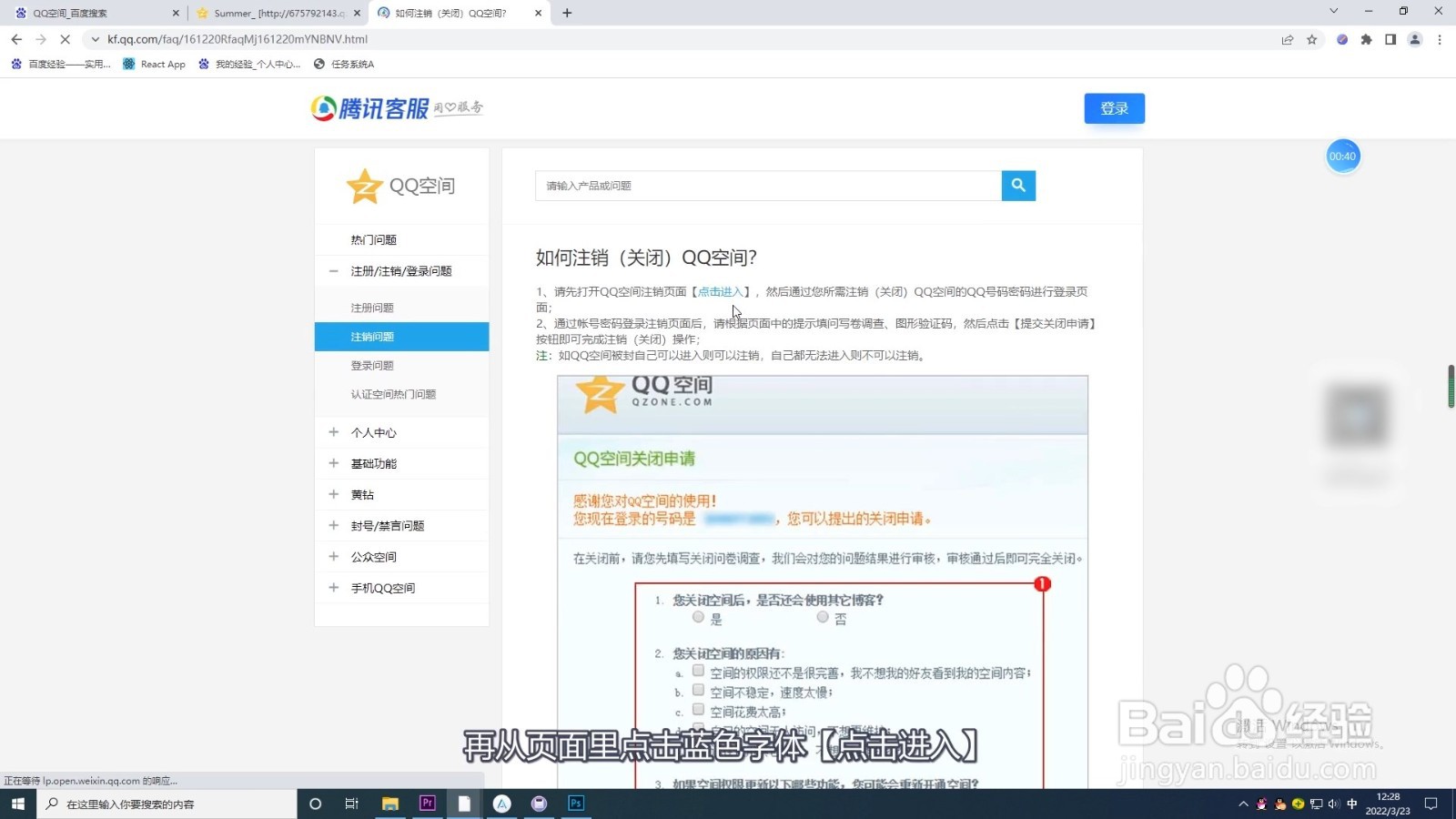Open 认证空间热门问题 in the sidebar
Screen dimensions: 1456x819
click(x=393, y=394)
